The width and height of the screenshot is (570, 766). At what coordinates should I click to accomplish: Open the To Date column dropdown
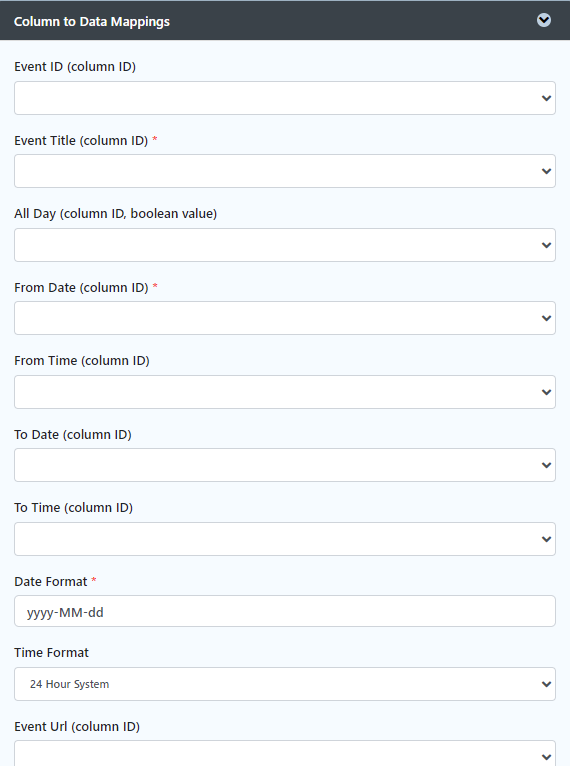[285, 465]
